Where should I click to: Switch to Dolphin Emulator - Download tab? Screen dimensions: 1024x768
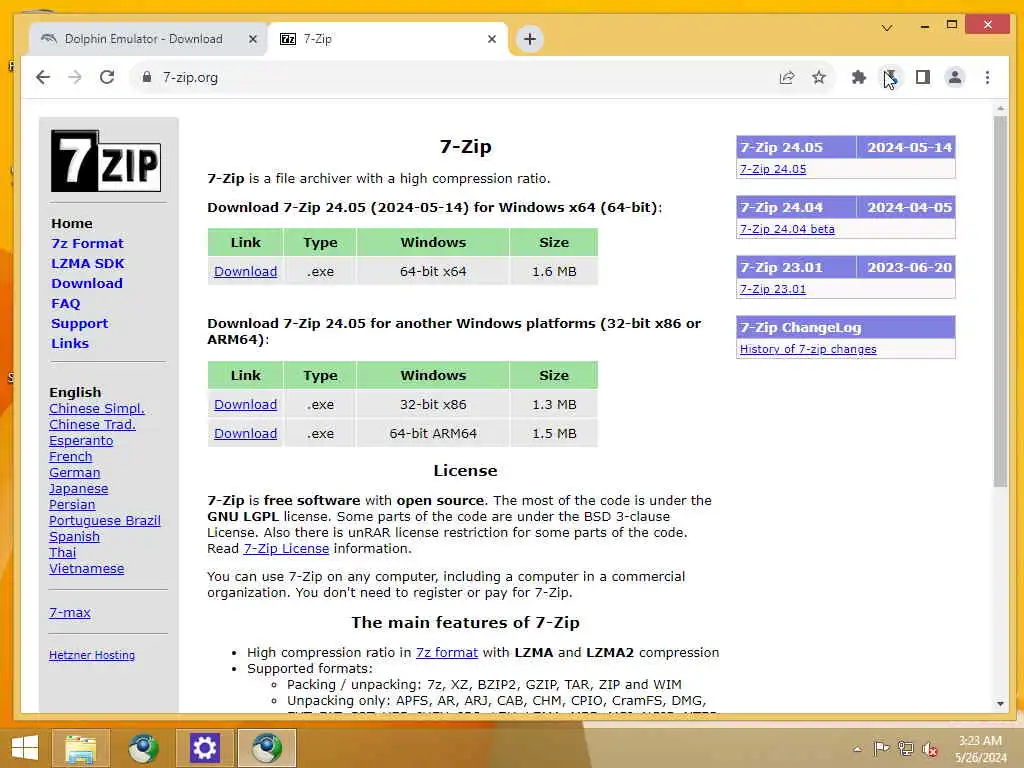coord(144,39)
